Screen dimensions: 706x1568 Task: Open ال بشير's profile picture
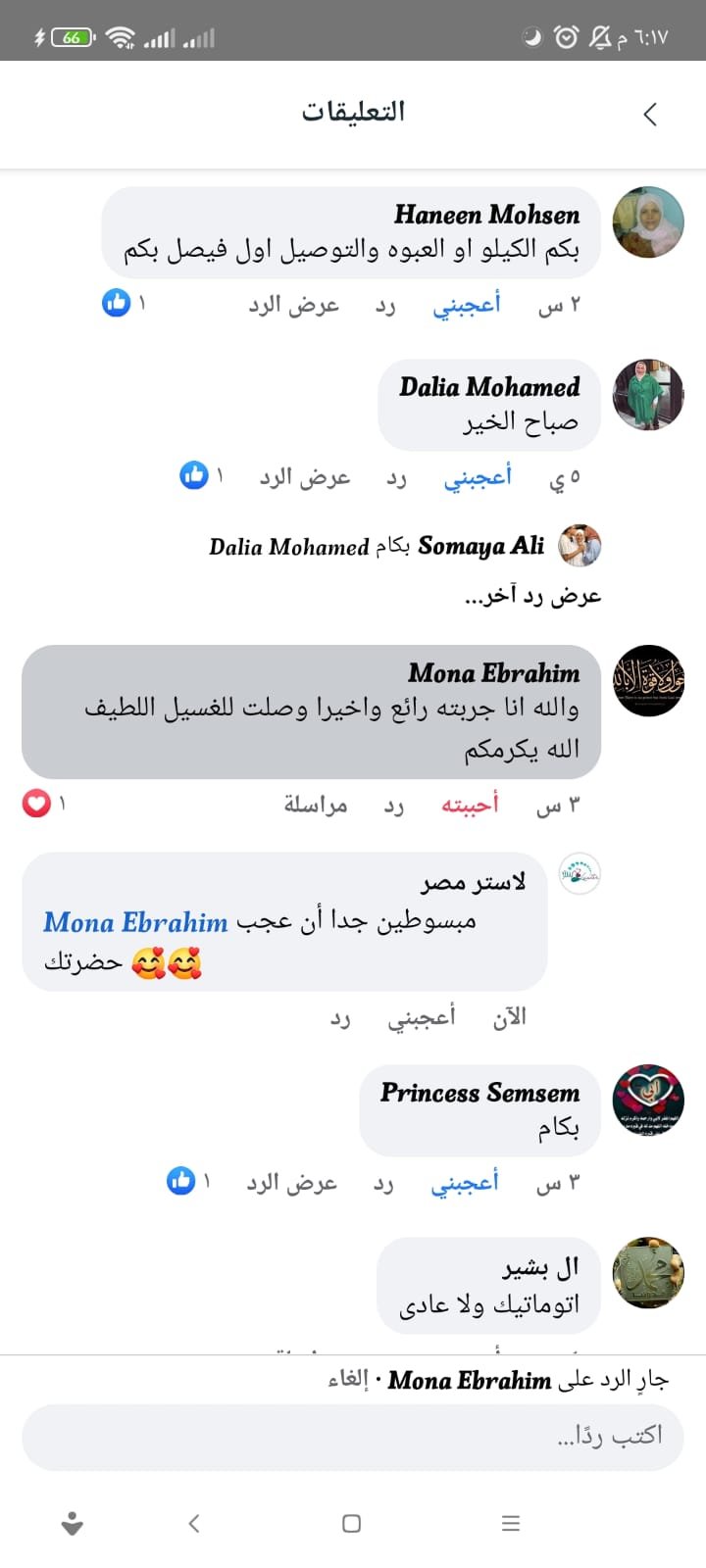pos(648,1272)
